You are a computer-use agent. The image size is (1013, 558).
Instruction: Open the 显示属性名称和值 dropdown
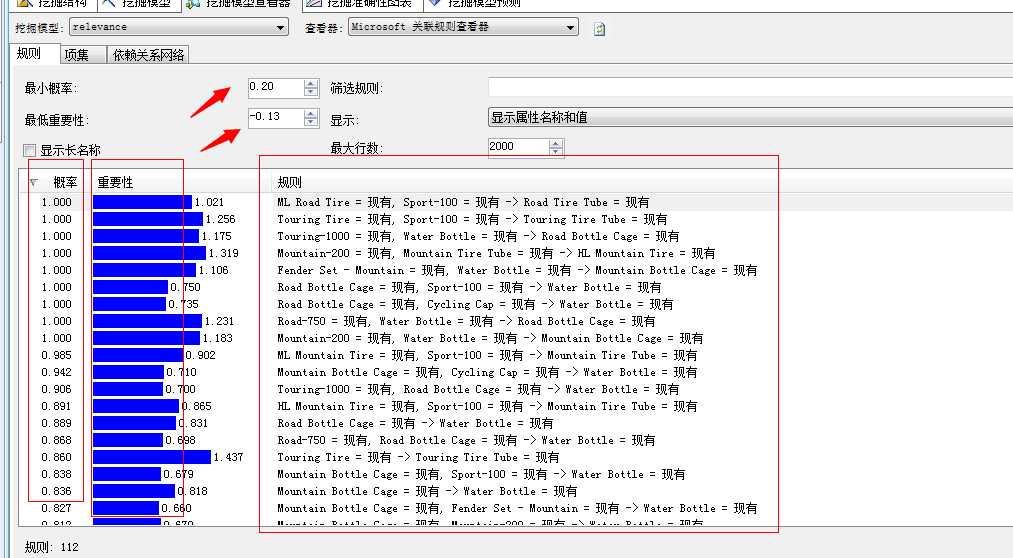[x=750, y=118]
